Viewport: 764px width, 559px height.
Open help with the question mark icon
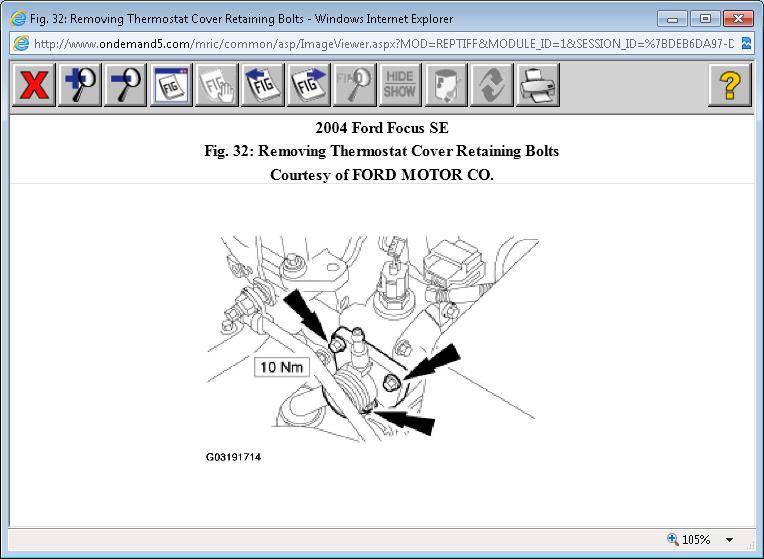point(729,85)
